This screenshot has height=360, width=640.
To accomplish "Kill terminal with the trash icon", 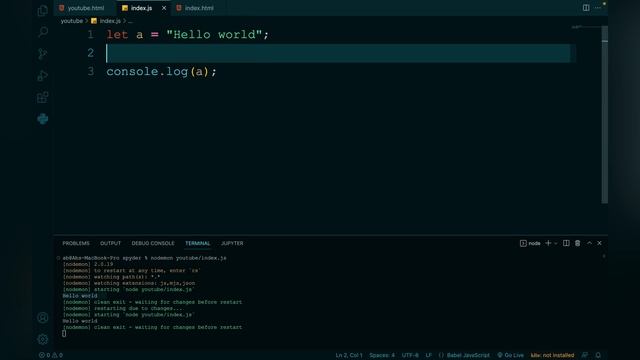I will pyautogui.click(x=578, y=243).
